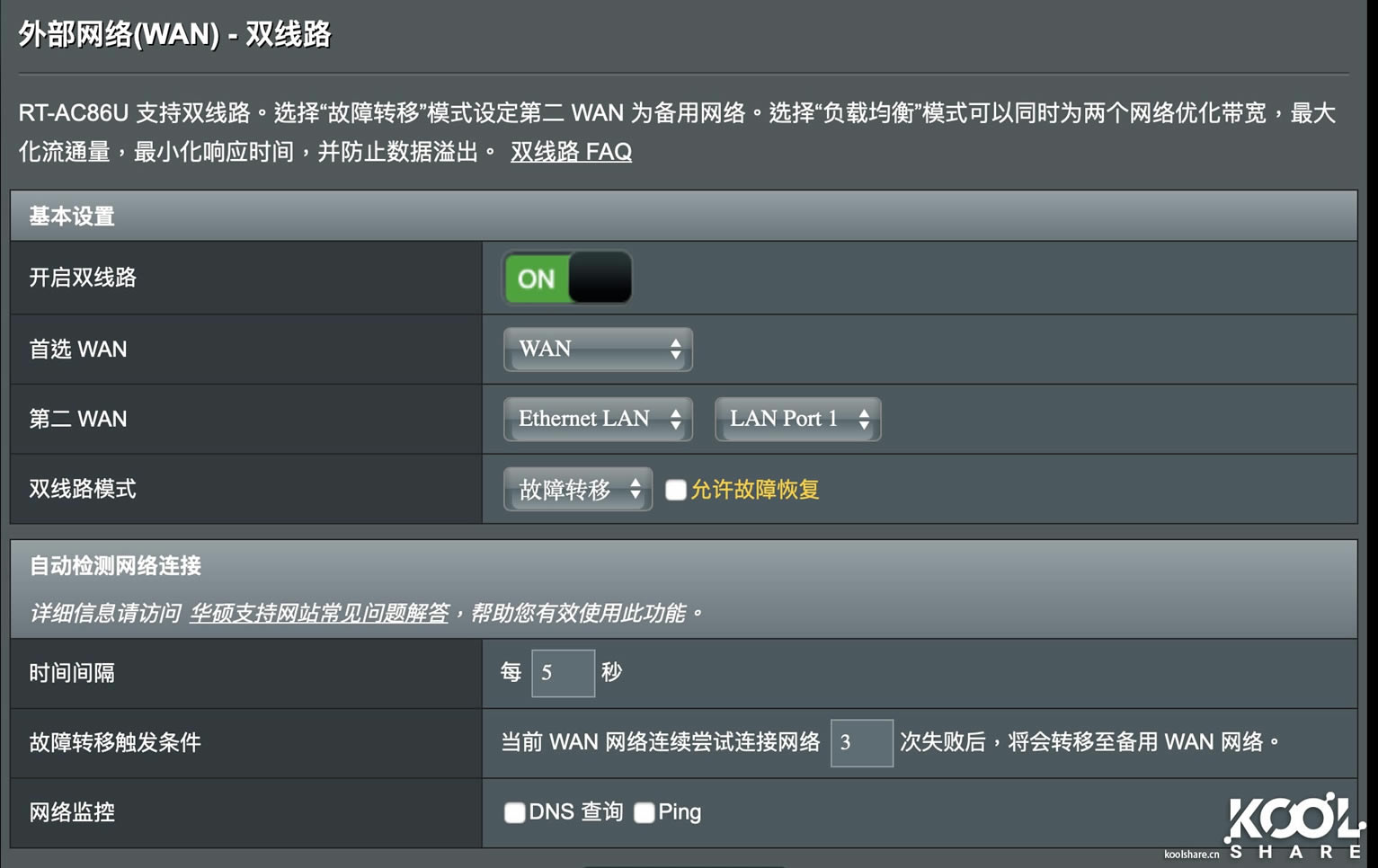Click the 故障转移触发条件 row label
The height and width of the screenshot is (868, 1378).
pyautogui.click(x=115, y=742)
